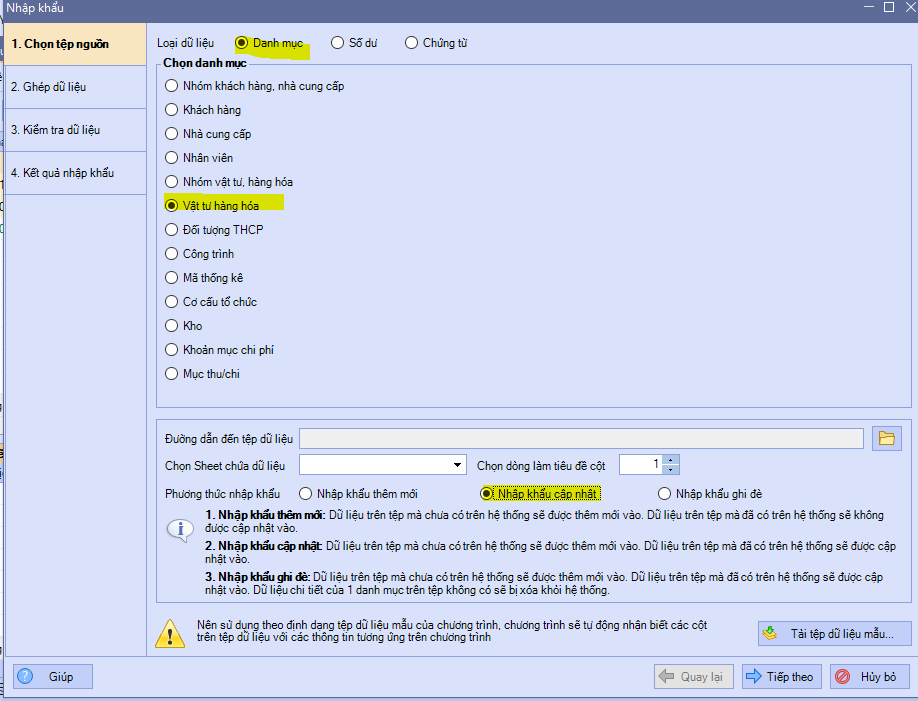Select the Nhà cung cấp category option

coord(172,134)
